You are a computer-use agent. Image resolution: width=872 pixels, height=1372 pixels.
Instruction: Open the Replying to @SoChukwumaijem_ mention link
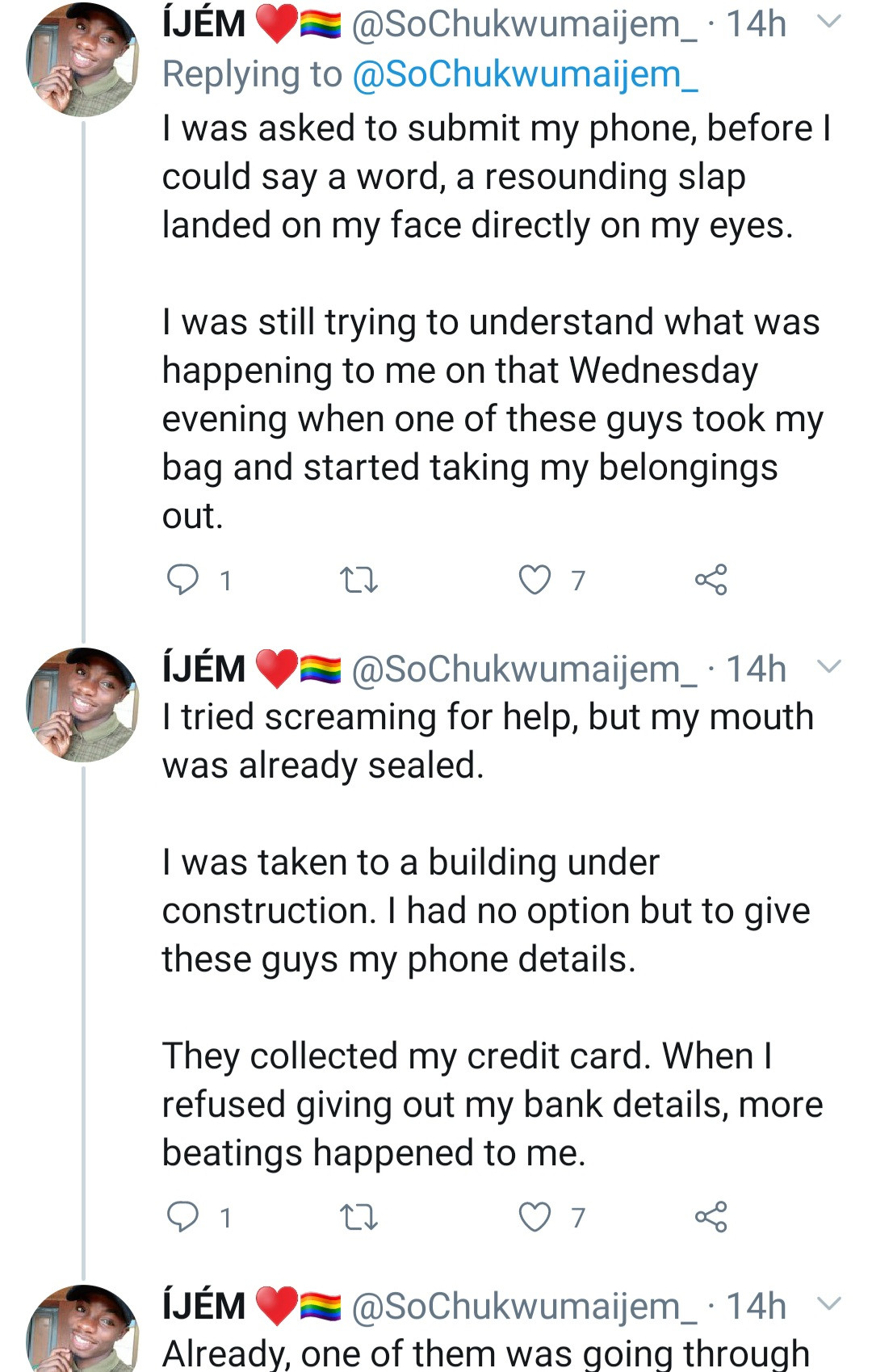point(525,74)
